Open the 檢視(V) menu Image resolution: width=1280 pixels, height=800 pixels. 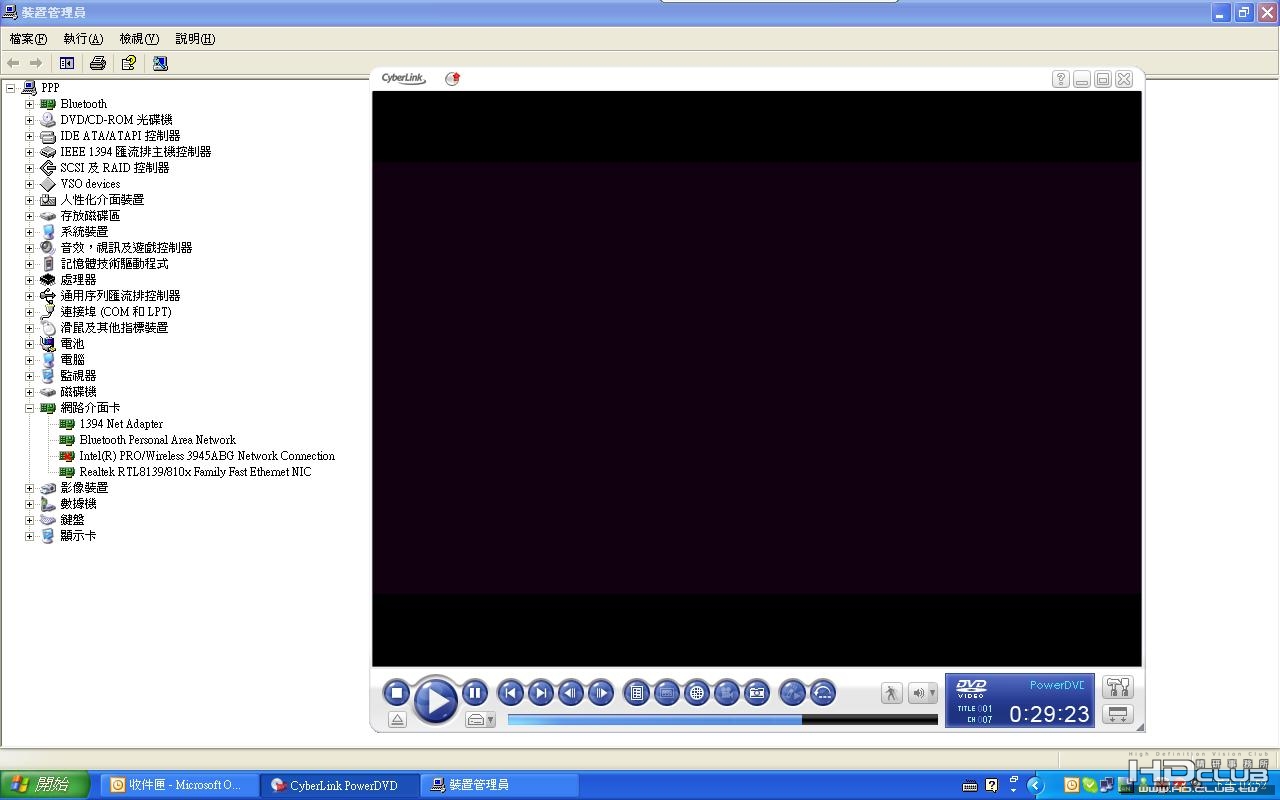139,39
